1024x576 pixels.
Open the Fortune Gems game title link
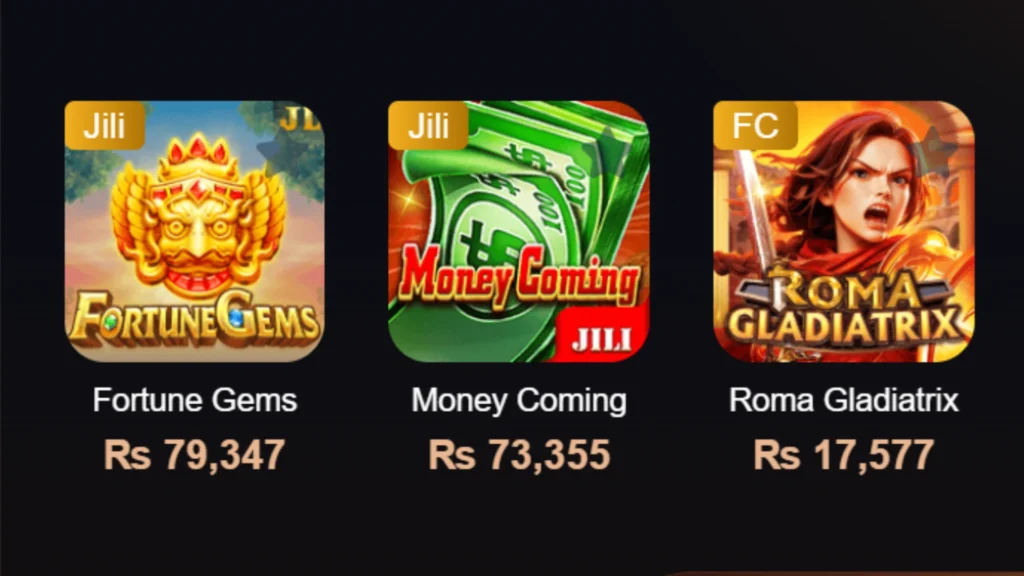tap(195, 400)
